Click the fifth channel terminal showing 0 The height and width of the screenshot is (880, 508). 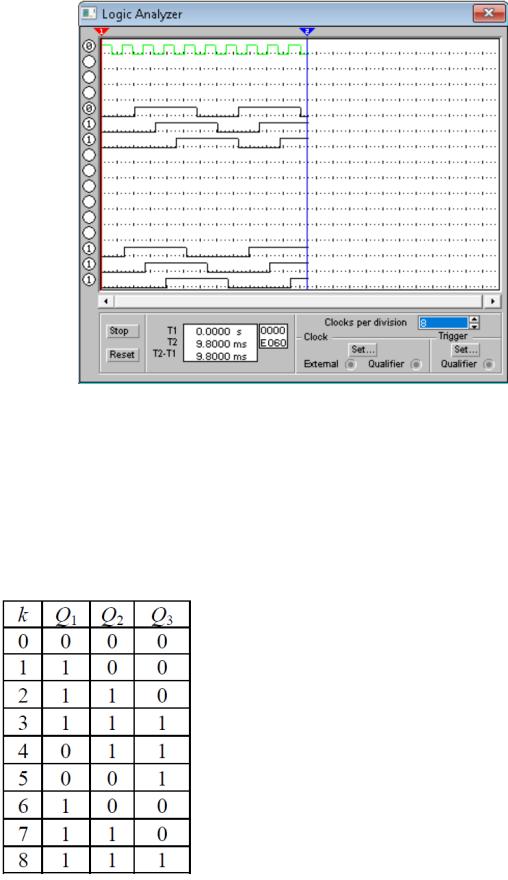[x=89, y=108]
